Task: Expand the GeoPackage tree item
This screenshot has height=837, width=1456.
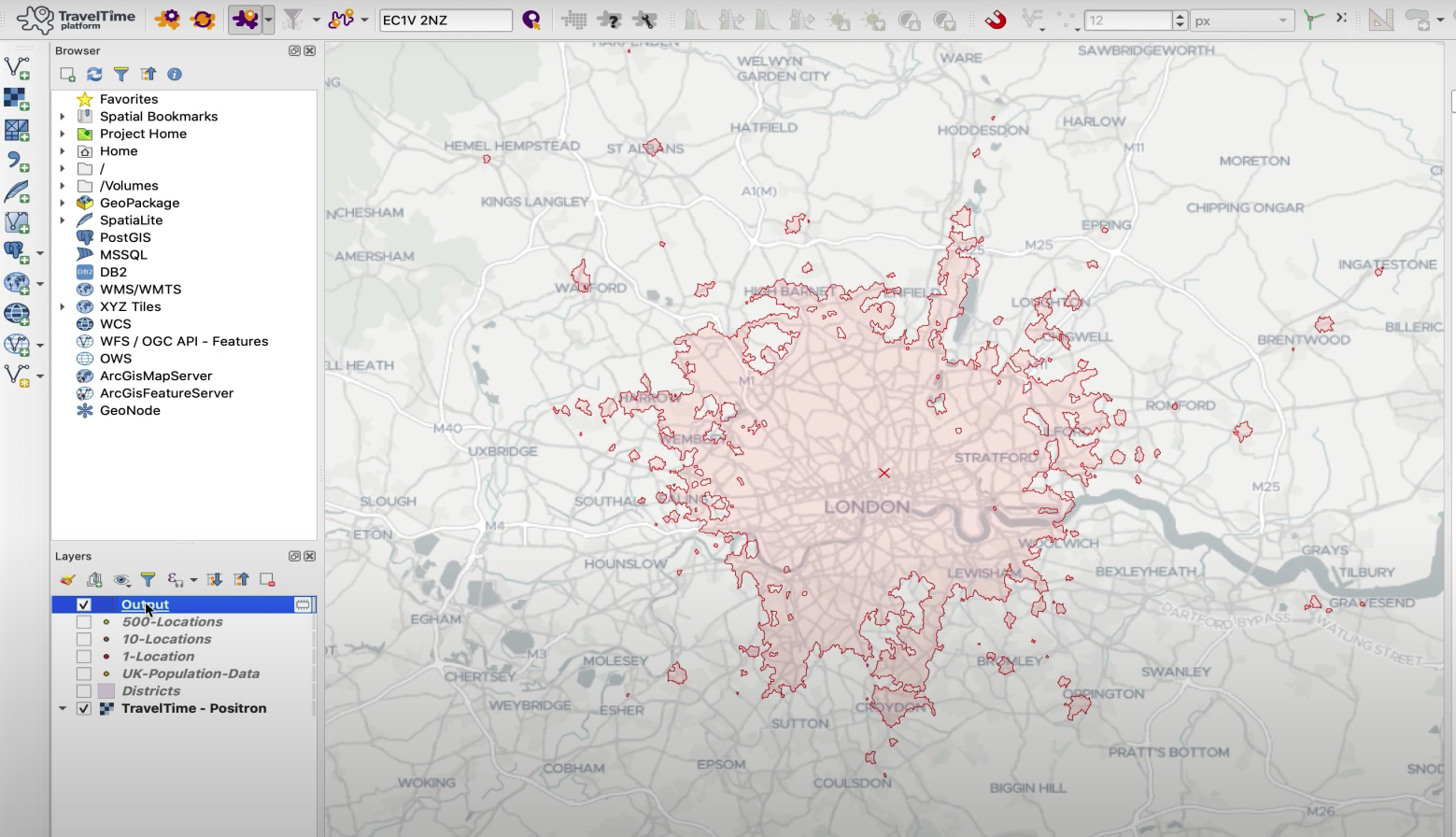Action: pos(63,203)
